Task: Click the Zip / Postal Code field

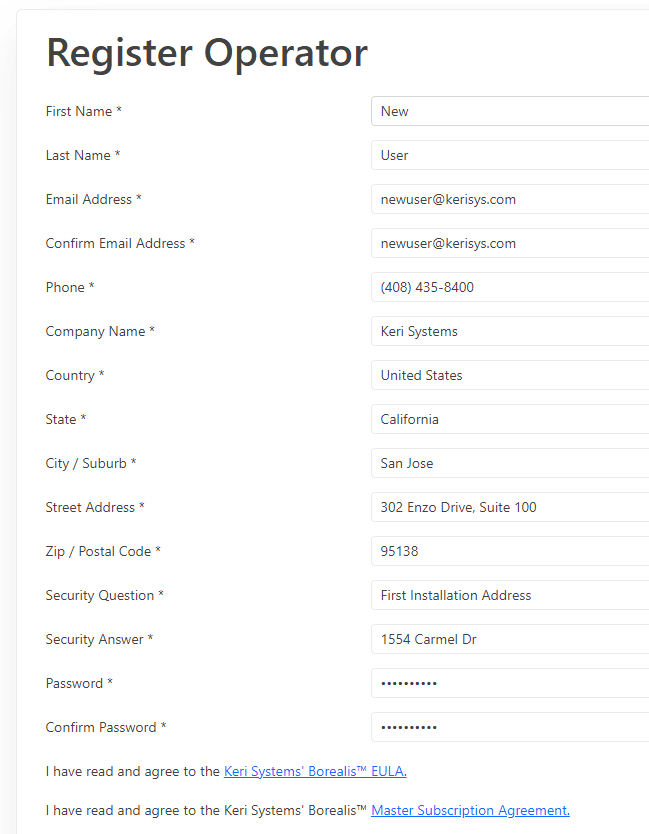Action: click(510, 551)
